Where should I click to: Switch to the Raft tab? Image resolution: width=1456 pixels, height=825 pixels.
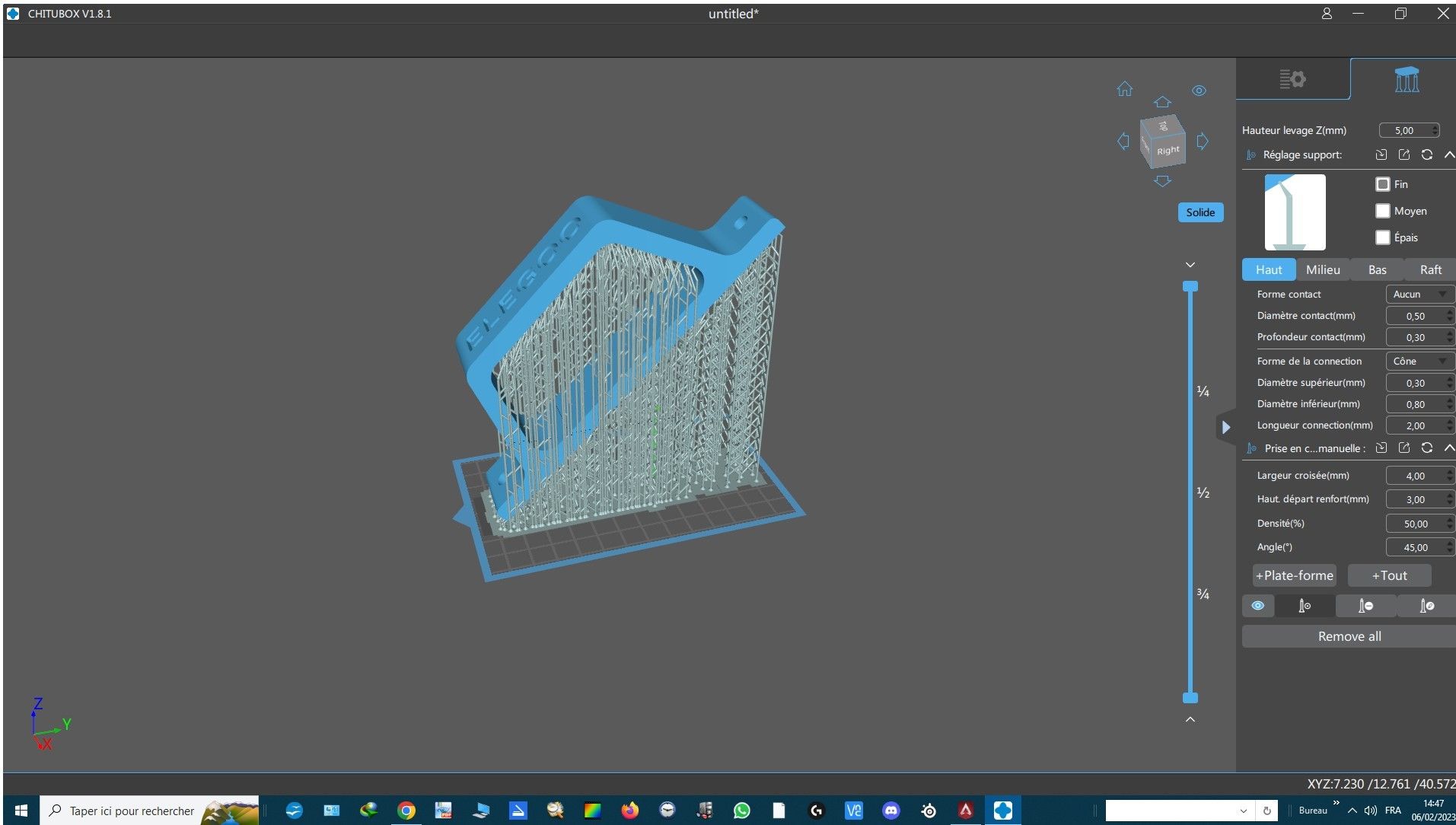tap(1430, 269)
